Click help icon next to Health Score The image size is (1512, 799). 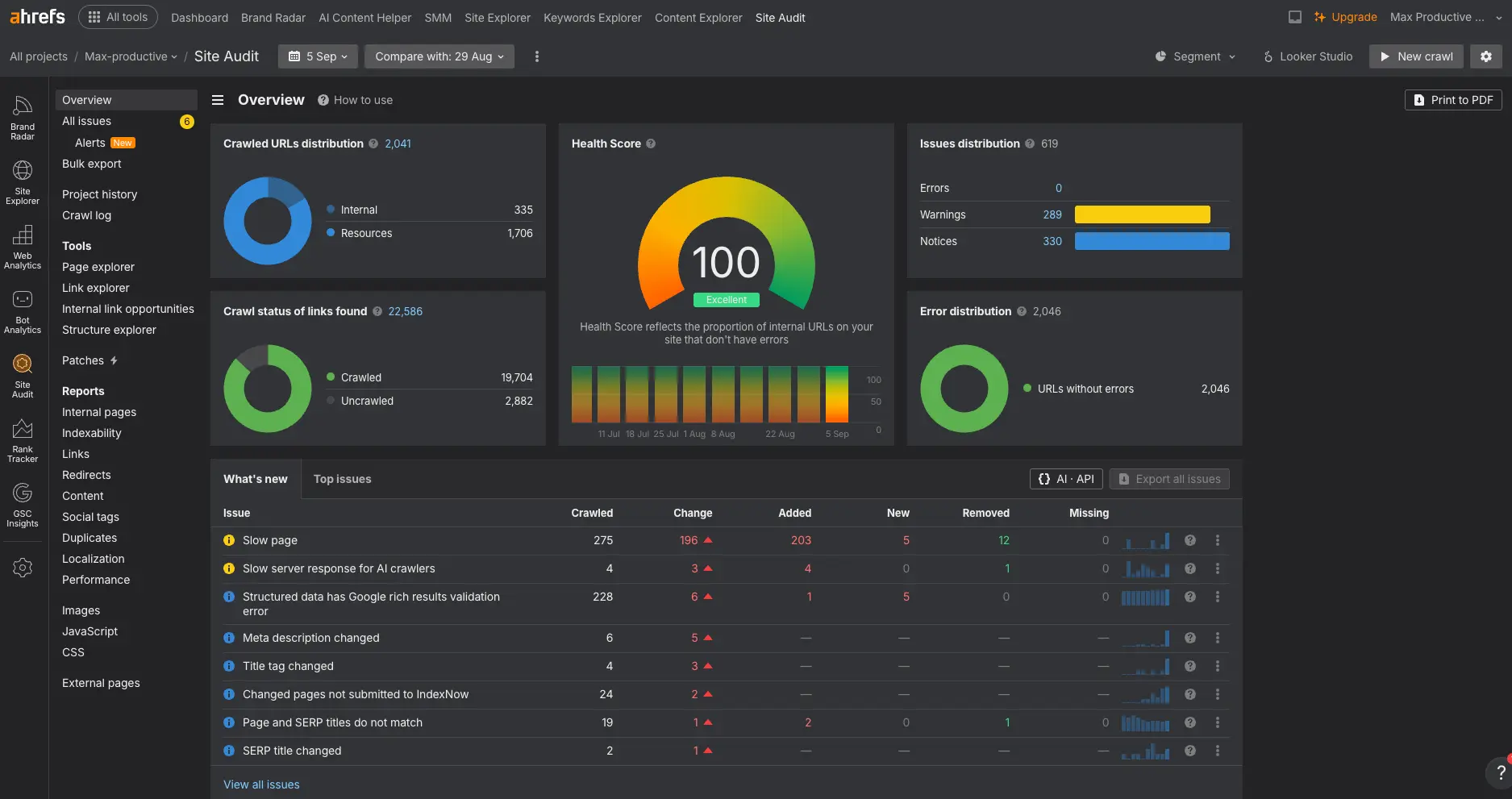[x=651, y=144]
